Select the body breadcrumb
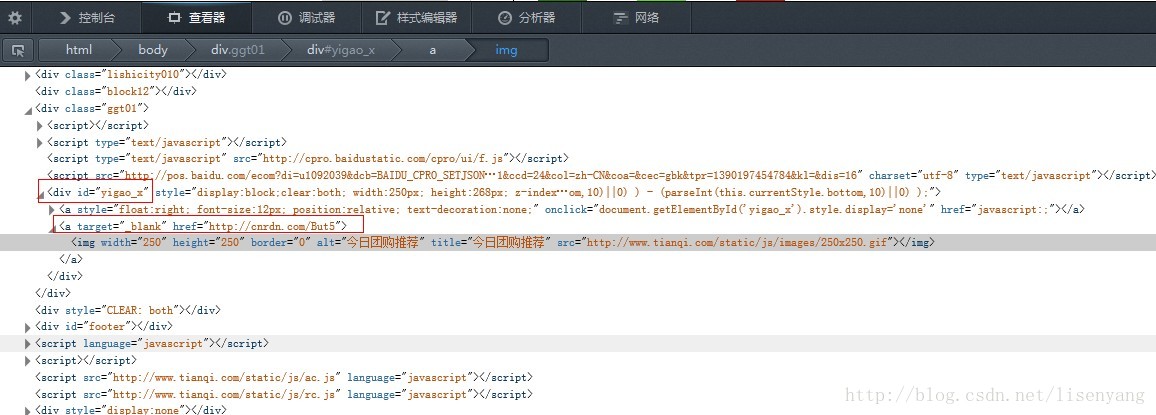The width and height of the screenshot is (1156, 415). point(153,50)
